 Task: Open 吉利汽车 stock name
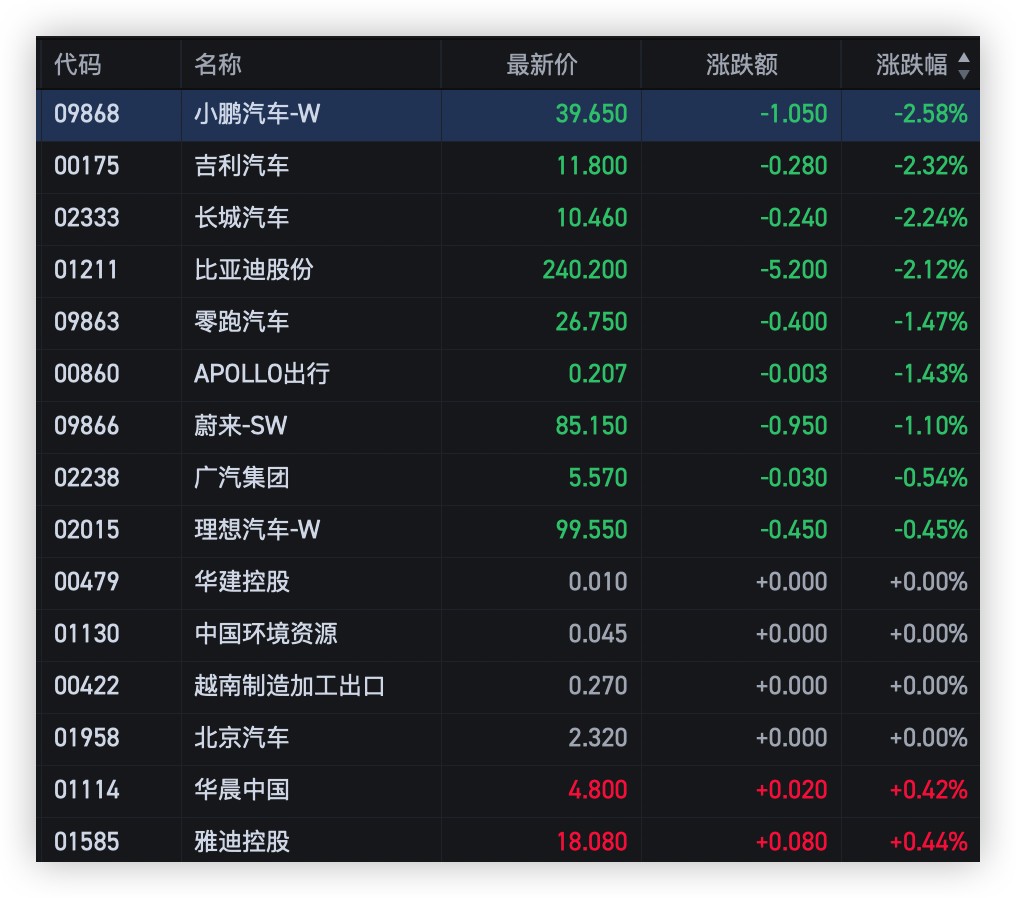(242, 166)
